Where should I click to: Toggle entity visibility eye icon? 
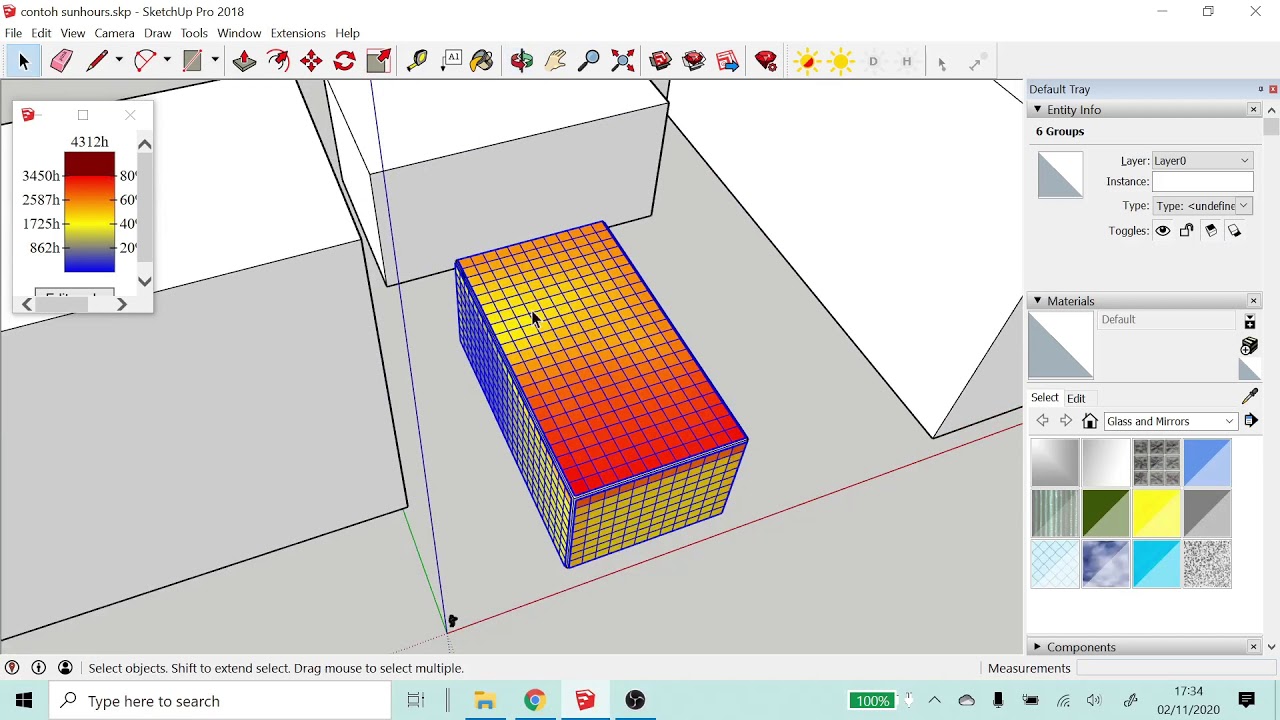coord(1163,231)
